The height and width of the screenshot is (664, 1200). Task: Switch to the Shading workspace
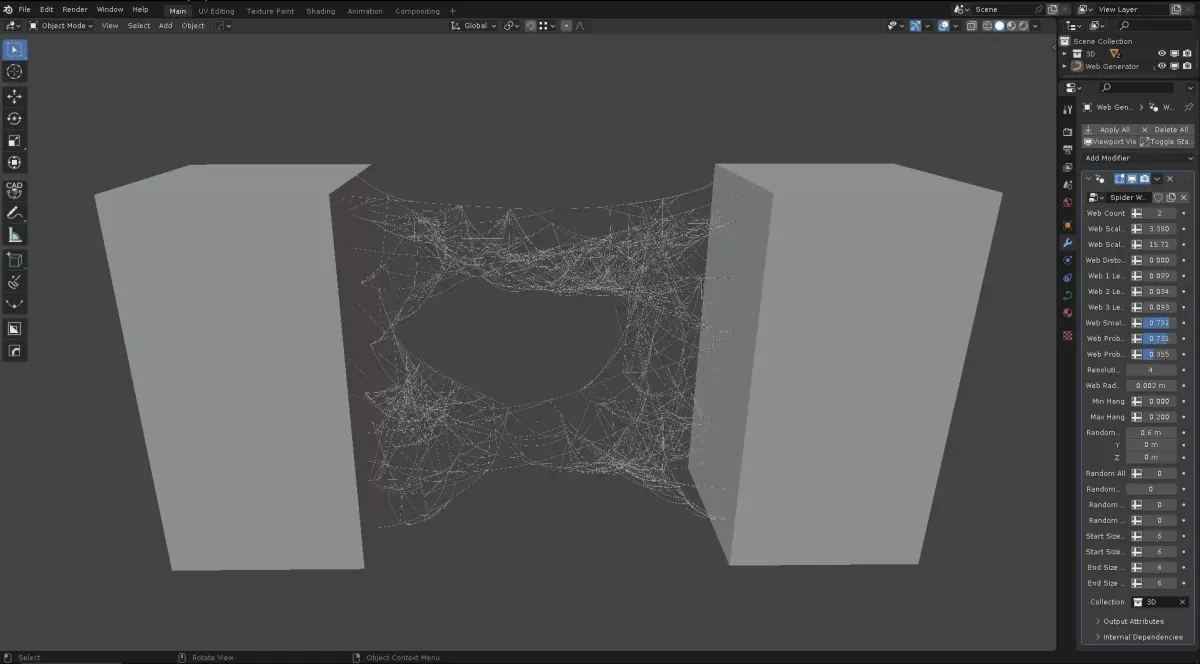click(321, 11)
